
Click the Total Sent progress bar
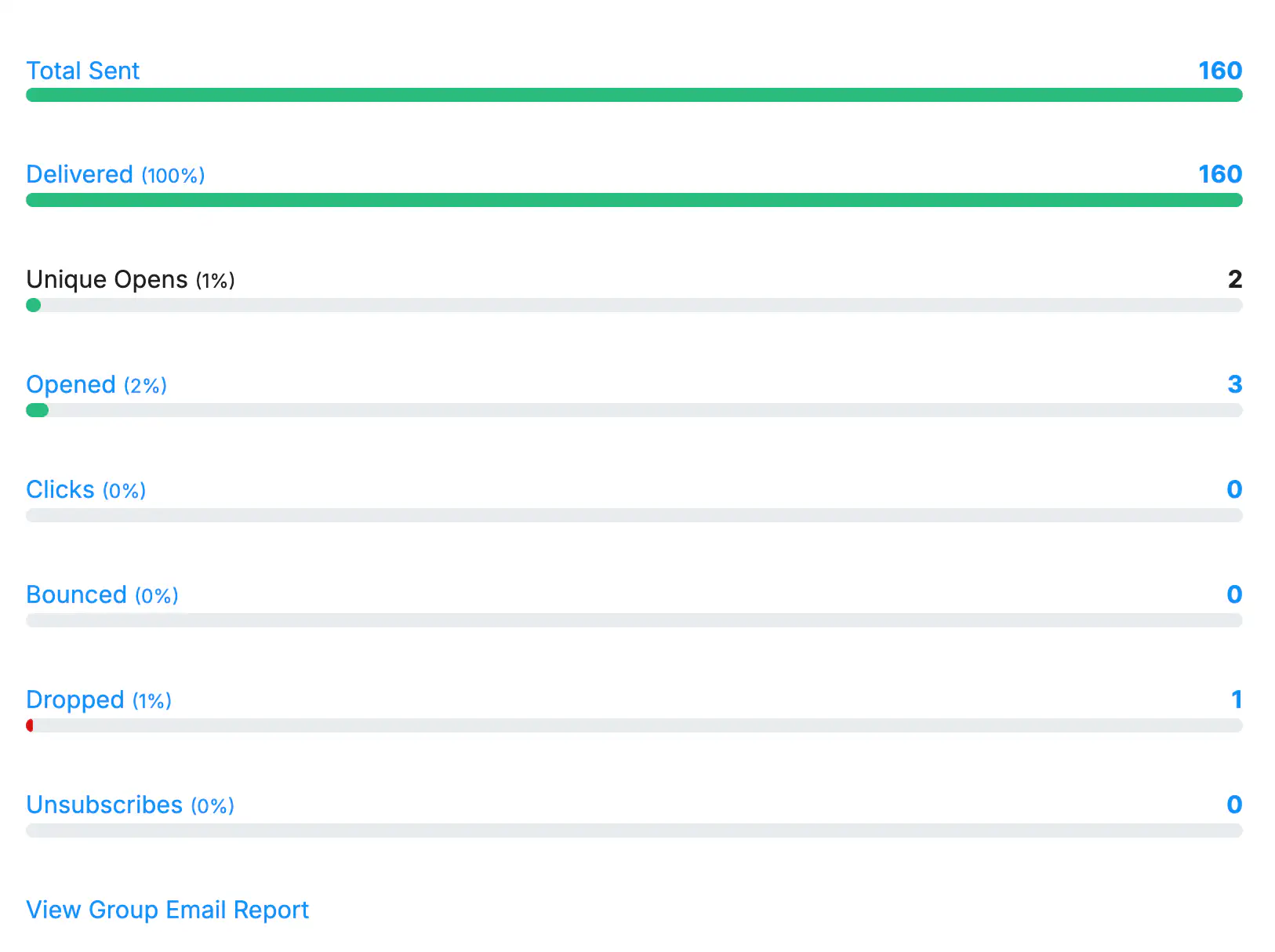point(634,95)
